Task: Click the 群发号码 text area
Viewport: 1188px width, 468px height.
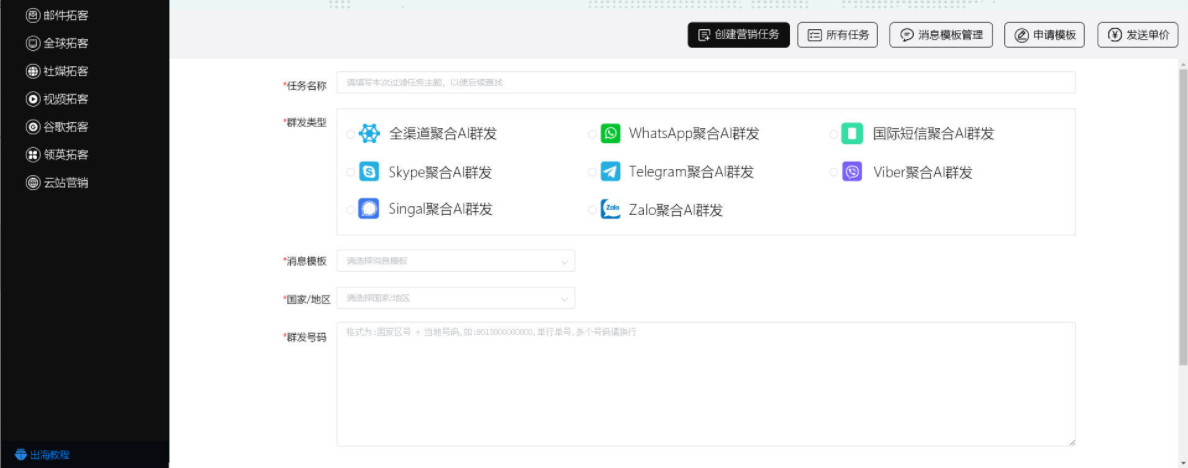Action: pos(706,384)
